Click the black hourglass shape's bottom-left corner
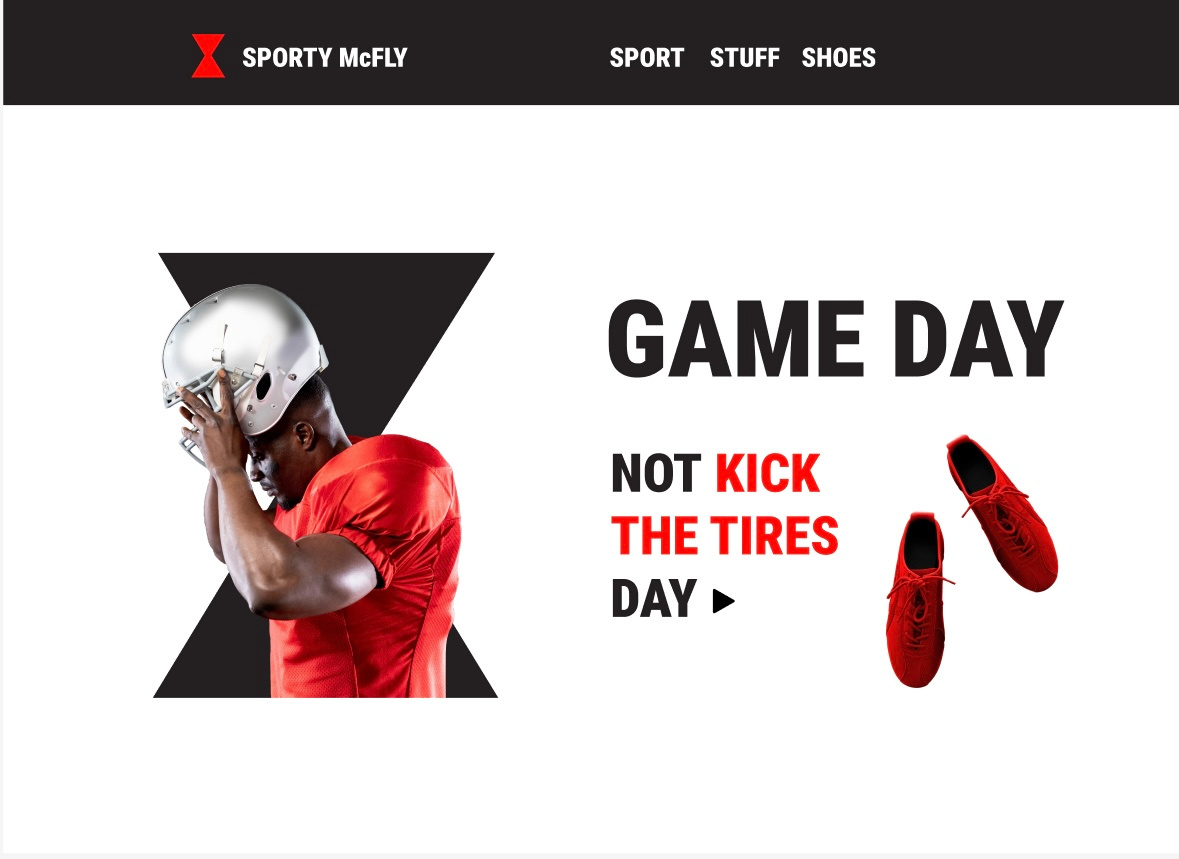 169,688
